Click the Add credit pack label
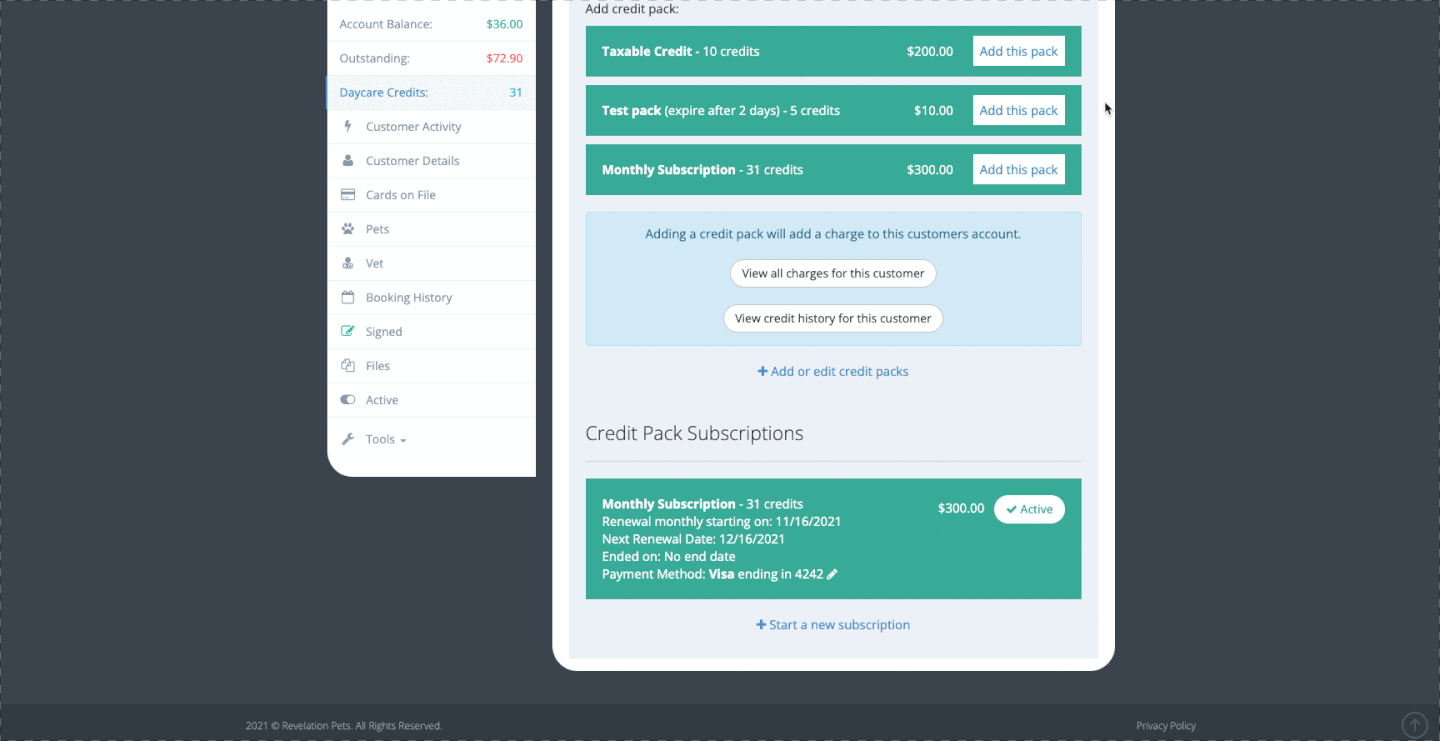The image size is (1440, 741). (x=632, y=9)
